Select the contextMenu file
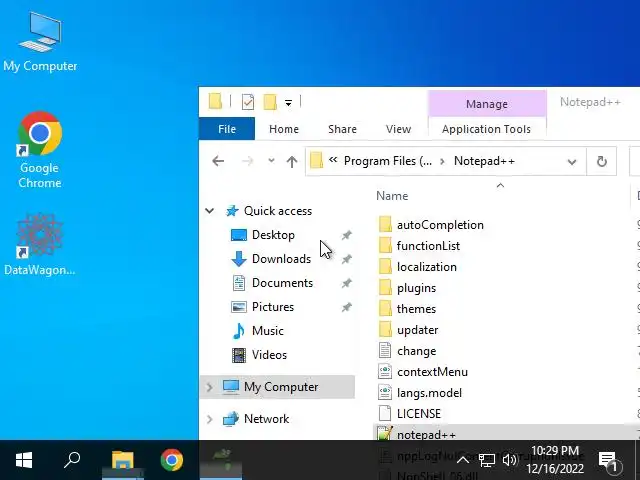This screenshot has width=640, height=480. pos(432,372)
